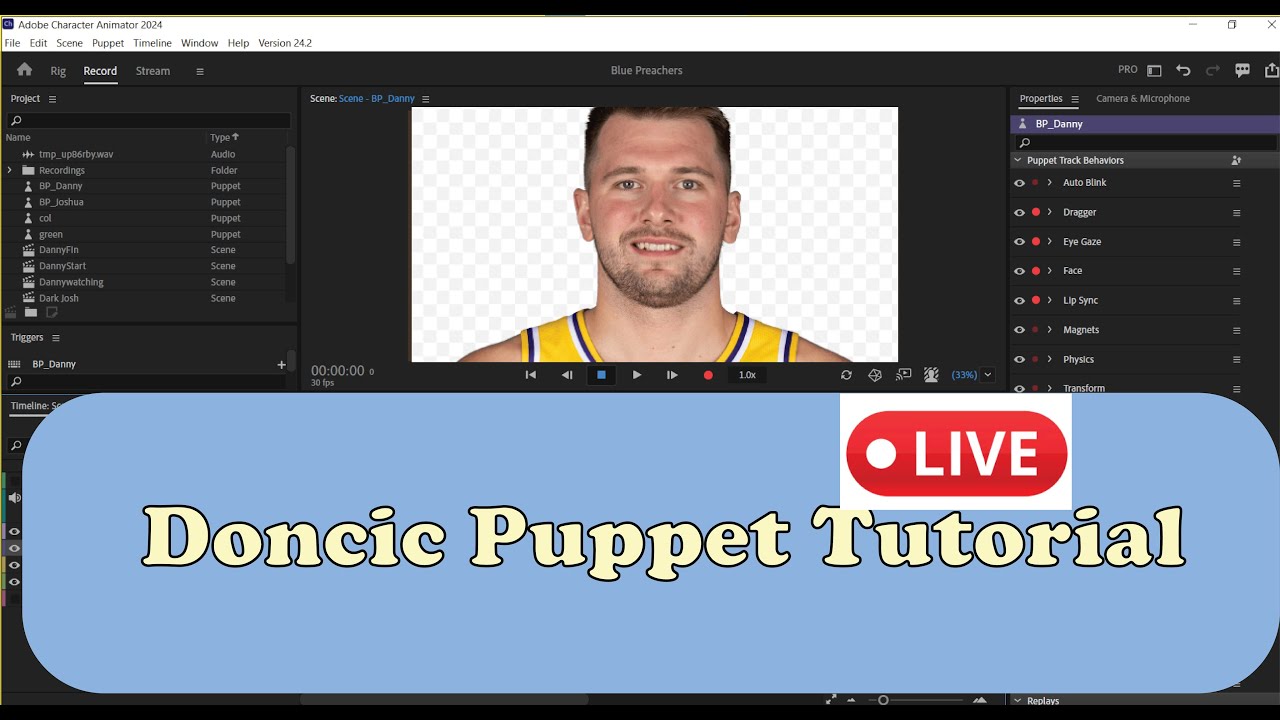Click the 3D gem icon in scene controls
Image resolution: width=1280 pixels, height=720 pixels.
pyautogui.click(x=875, y=375)
